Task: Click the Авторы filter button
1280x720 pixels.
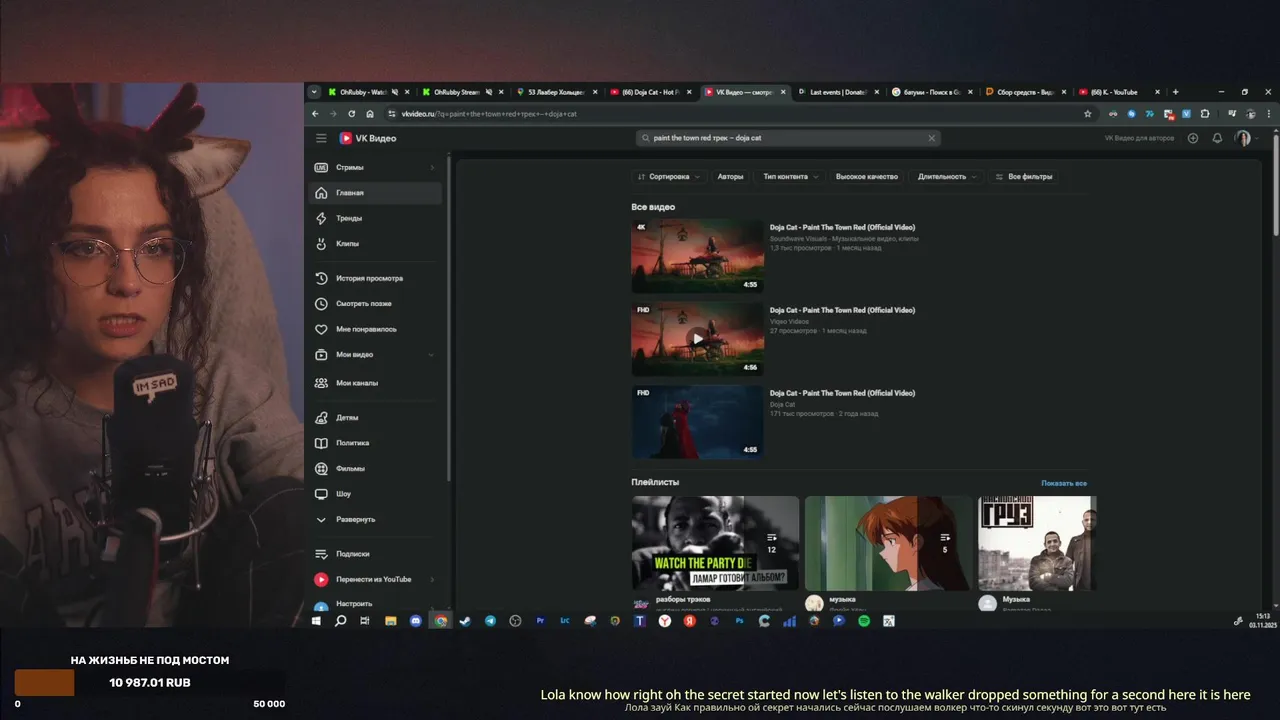Action: pos(730,177)
